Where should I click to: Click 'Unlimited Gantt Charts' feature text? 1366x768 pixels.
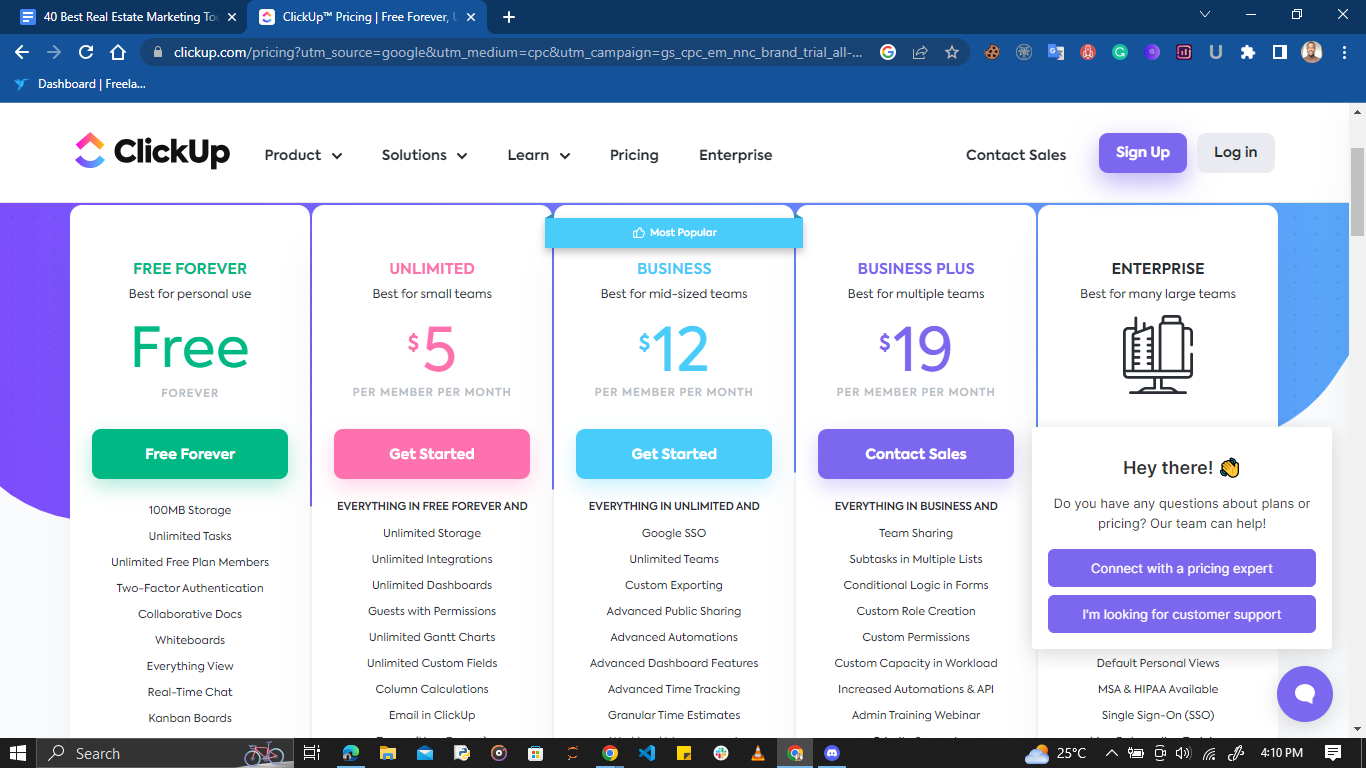point(432,637)
